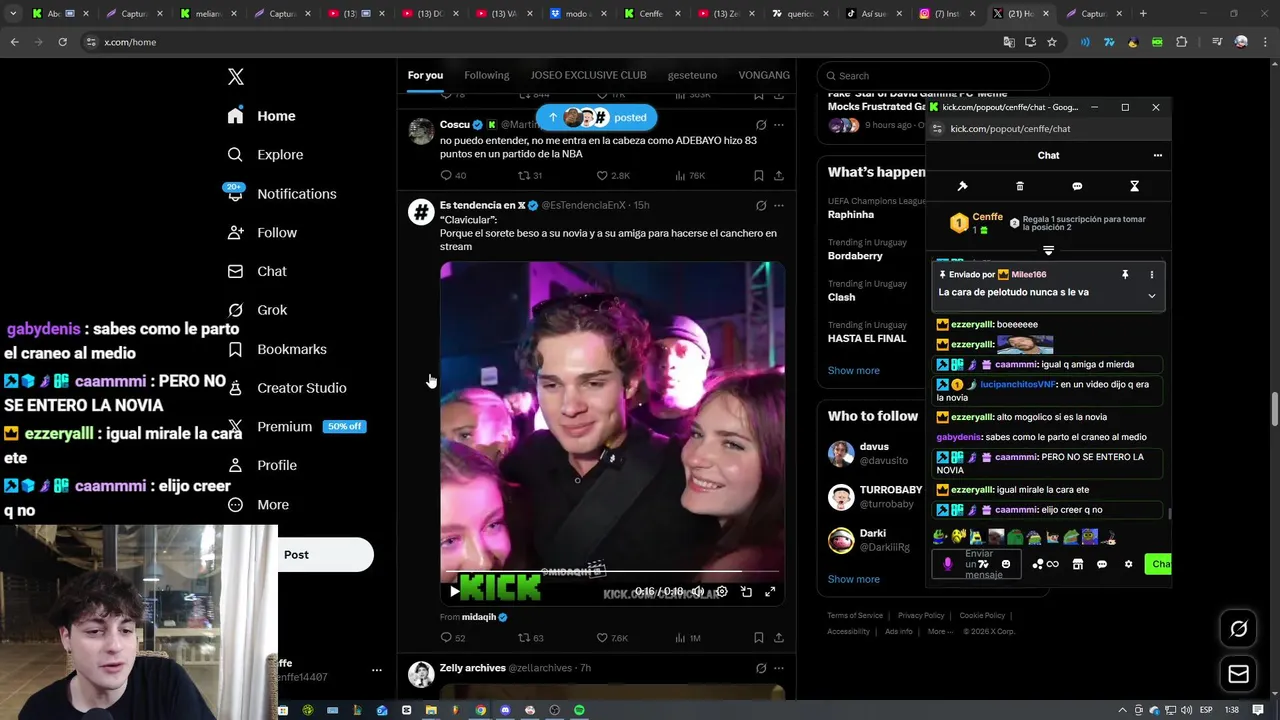Open the shop icon in Kick chat
1280x720 pixels.
1077,564
